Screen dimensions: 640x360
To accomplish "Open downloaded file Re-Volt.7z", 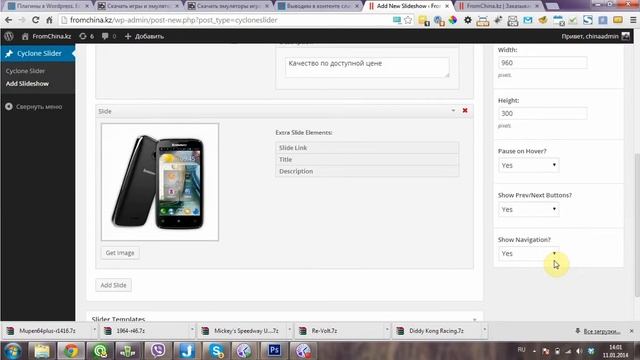I will click(324, 331).
